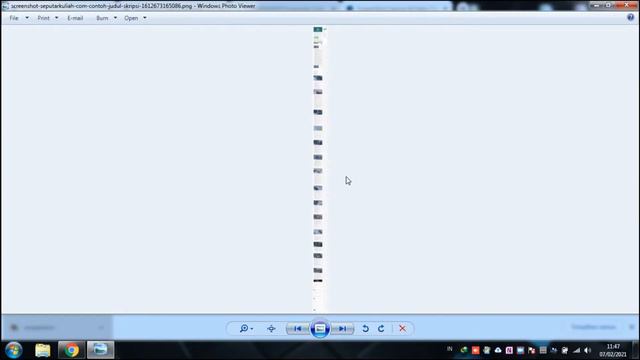Click the OneNote tray icon
640x360 pixels.
509,350
